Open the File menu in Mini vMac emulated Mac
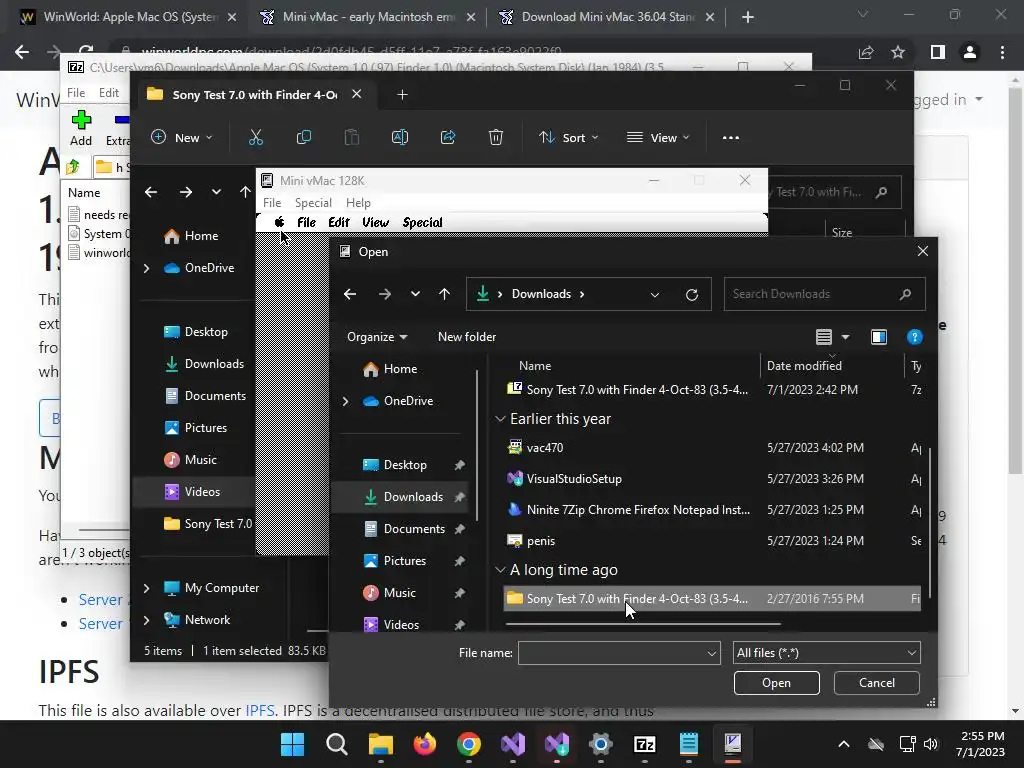Viewport: 1024px width, 768px height. point(306,222)
